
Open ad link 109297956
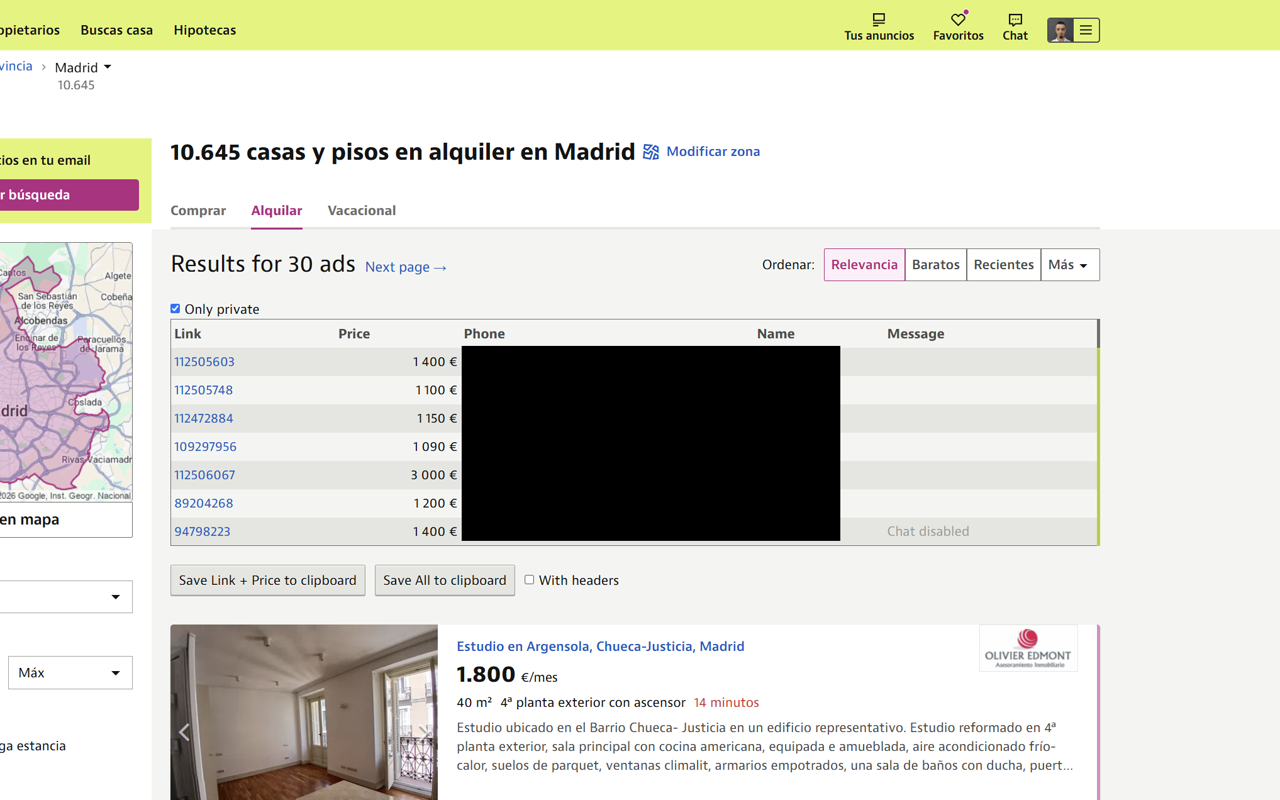[x=206, y=447]
